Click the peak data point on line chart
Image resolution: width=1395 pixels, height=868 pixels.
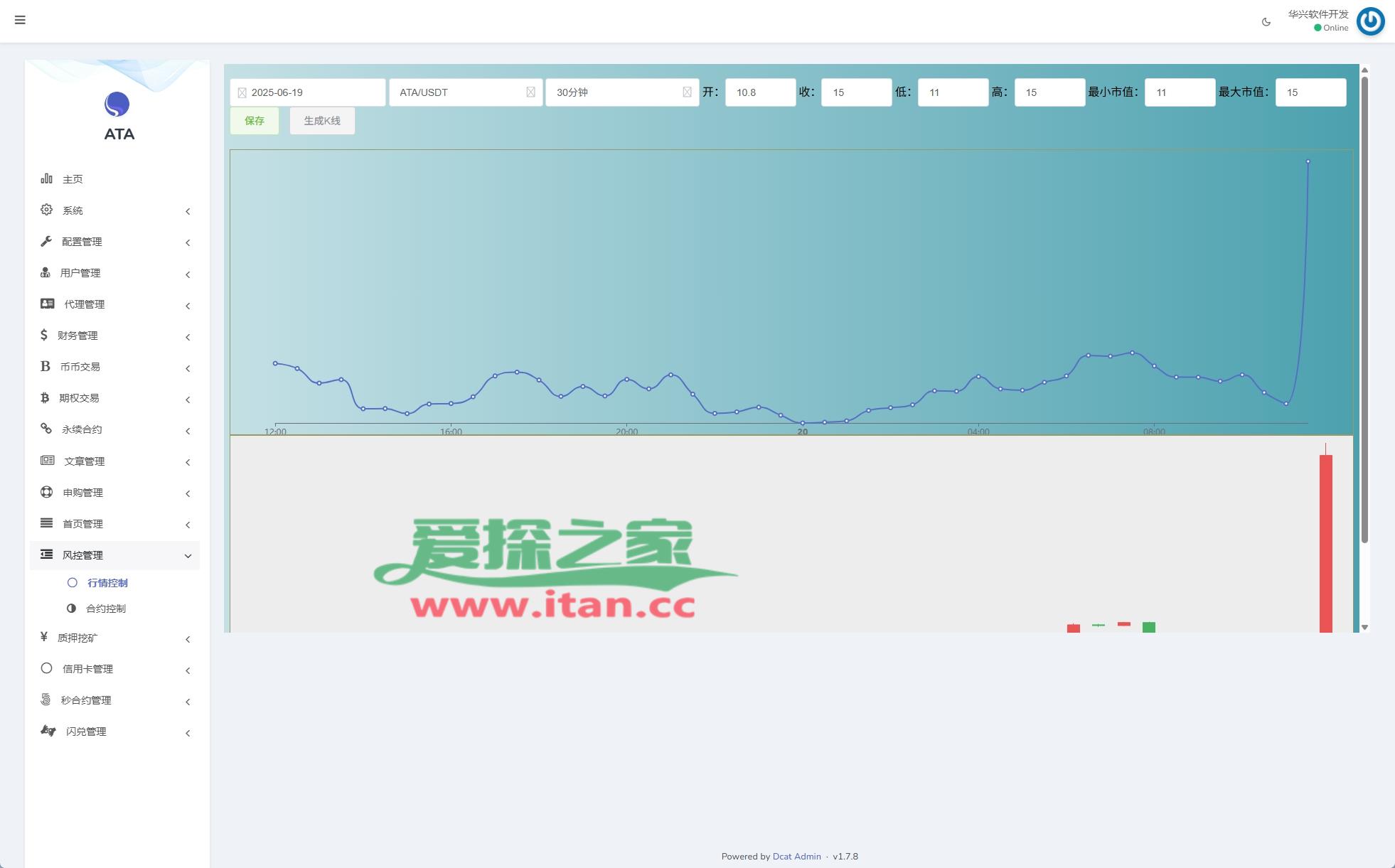pyautogui.click(x=1308, y=161)
